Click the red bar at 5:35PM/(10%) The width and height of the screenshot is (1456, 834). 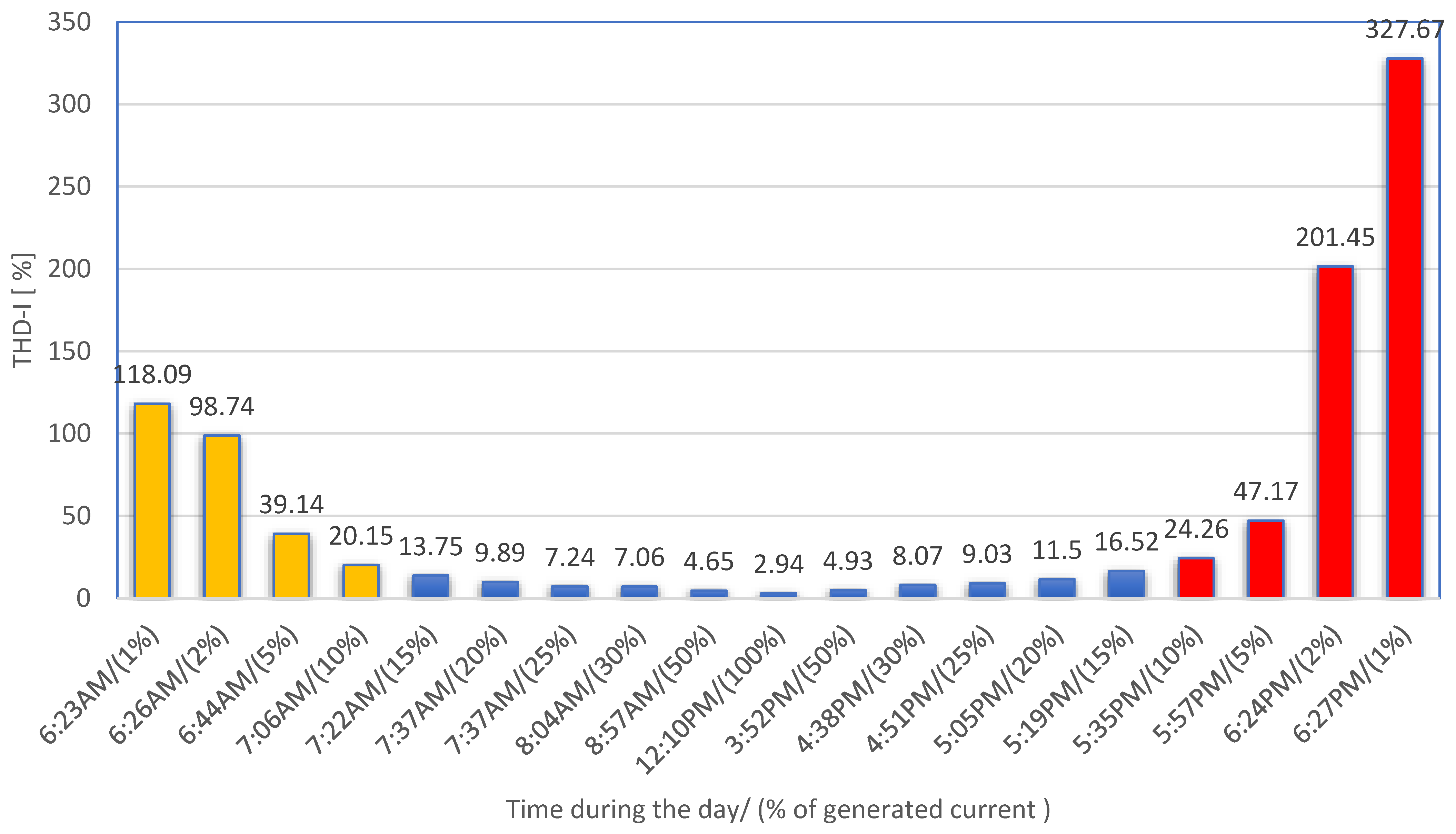tap(1196, 577)
